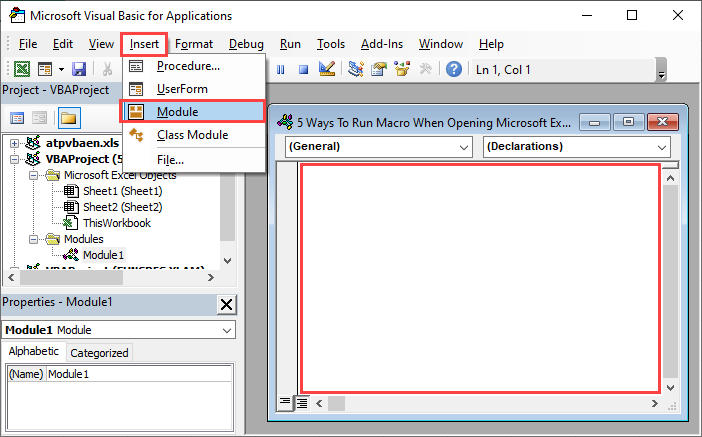Click the Save toolbar icon
Viewport: 702px width, 437px height.
tap(79, 69)
